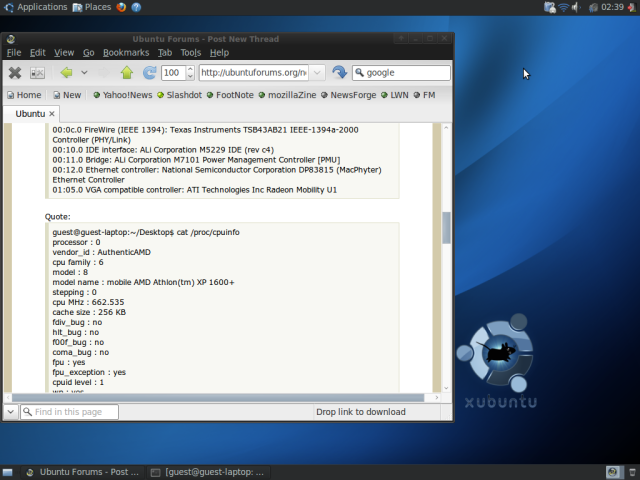Reload the page with the blue refresh icon
Image resolution: width=640 pixels, height=480 pixels.
click(x=149, y=73)
